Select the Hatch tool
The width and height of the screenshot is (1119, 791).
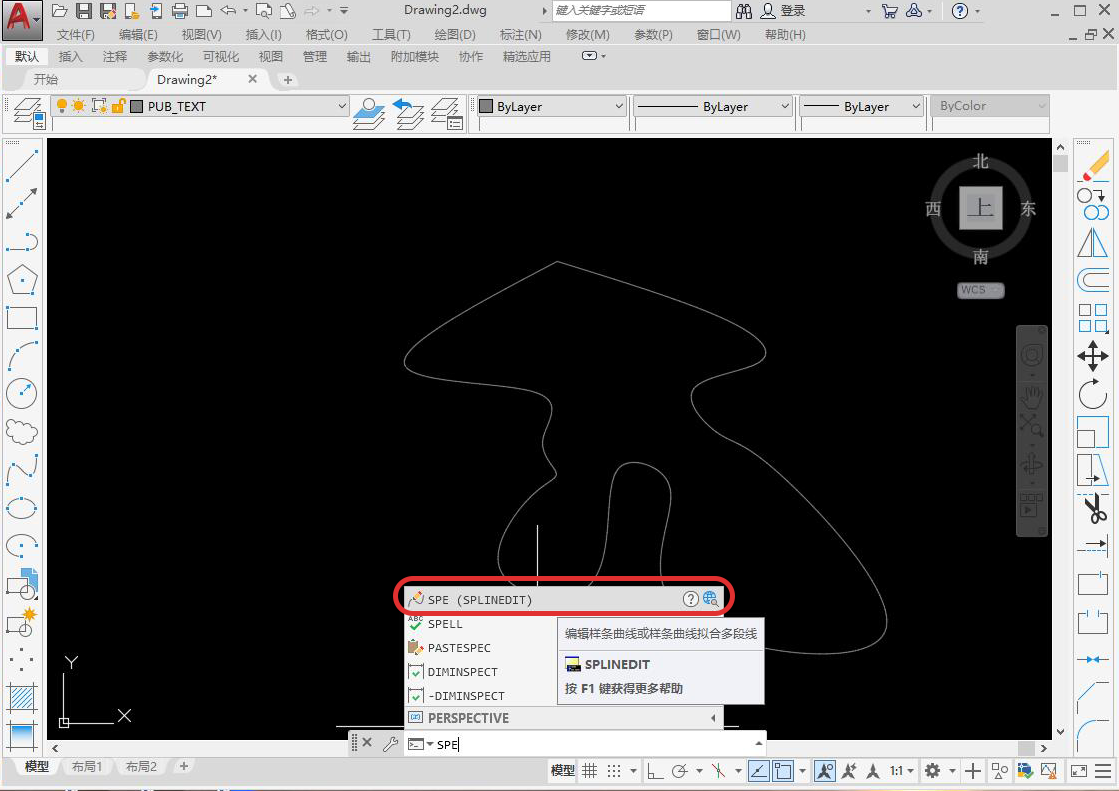pyautogui.click(x=21, y=697)
